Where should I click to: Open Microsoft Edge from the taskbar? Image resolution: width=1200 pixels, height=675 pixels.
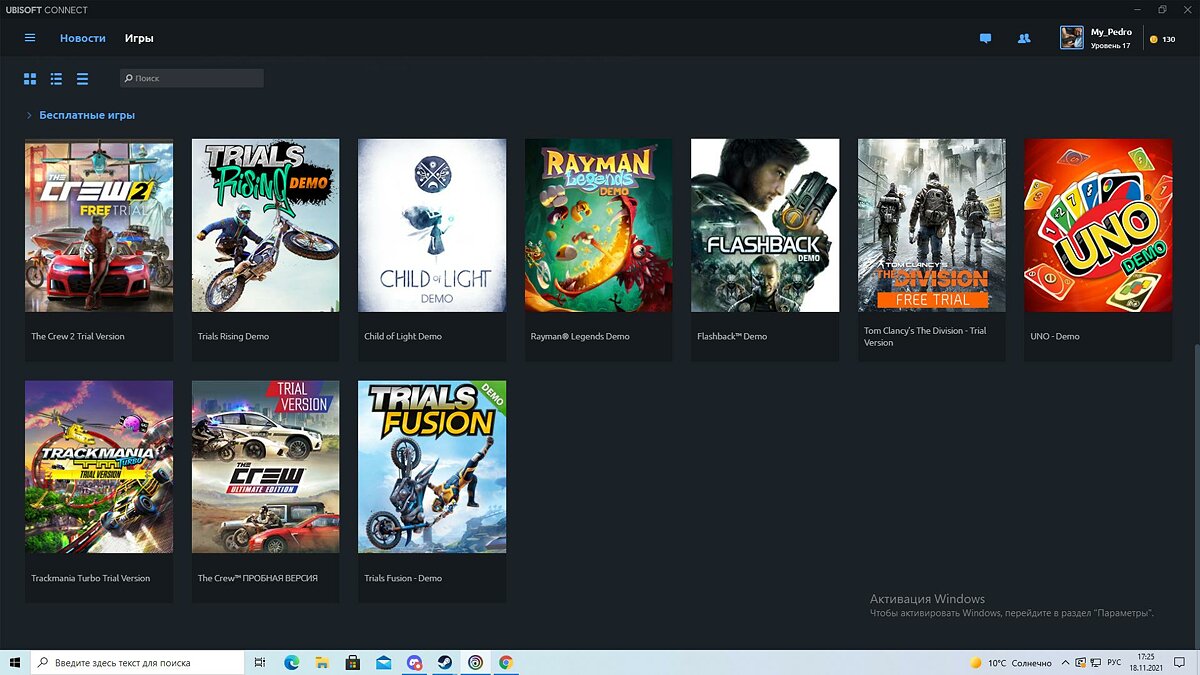point(291,662)
